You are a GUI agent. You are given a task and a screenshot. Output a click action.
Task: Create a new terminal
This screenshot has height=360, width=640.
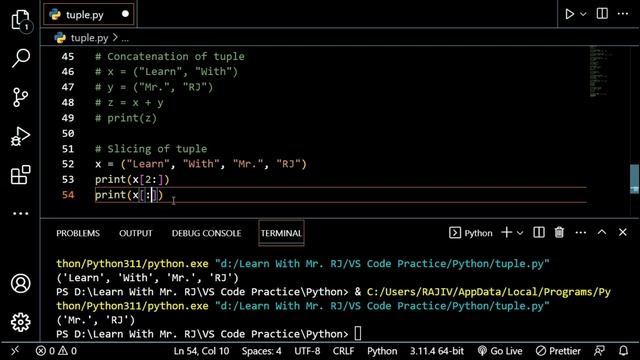507,233
